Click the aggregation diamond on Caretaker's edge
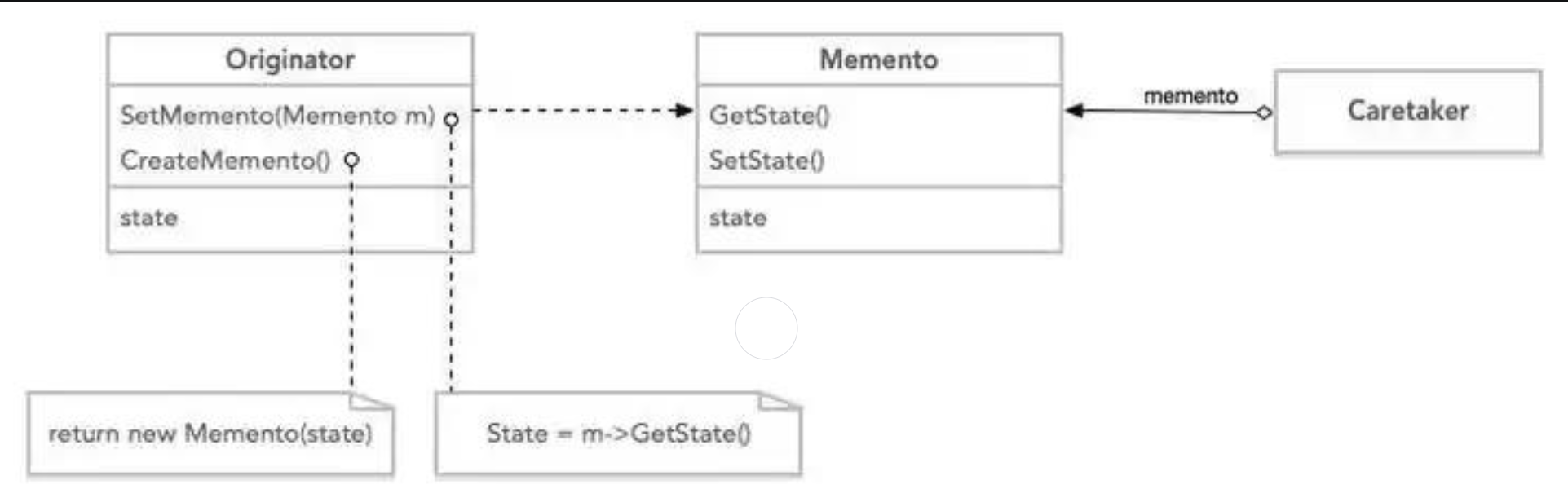 (1263, 112)
